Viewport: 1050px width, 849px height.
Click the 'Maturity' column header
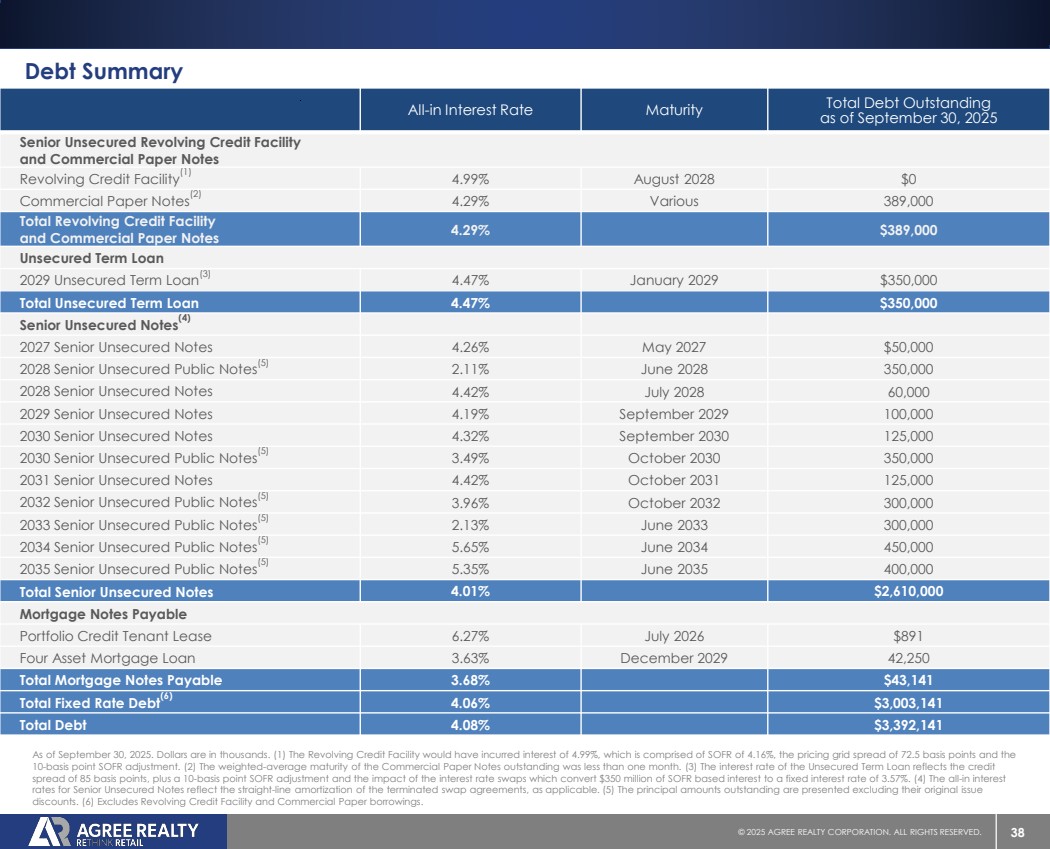[x=674, y=110]
